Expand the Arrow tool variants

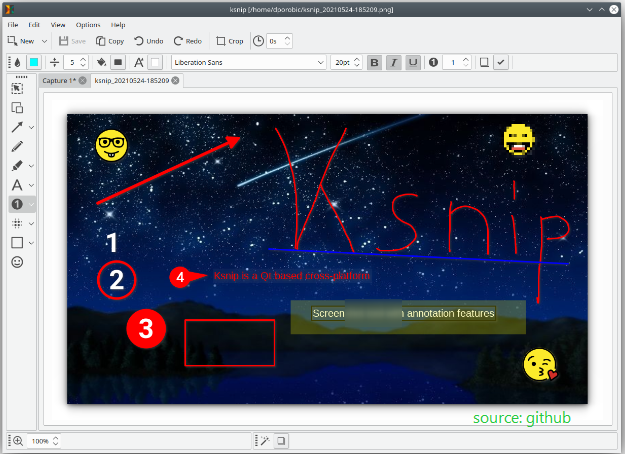(x=31, y=128)
